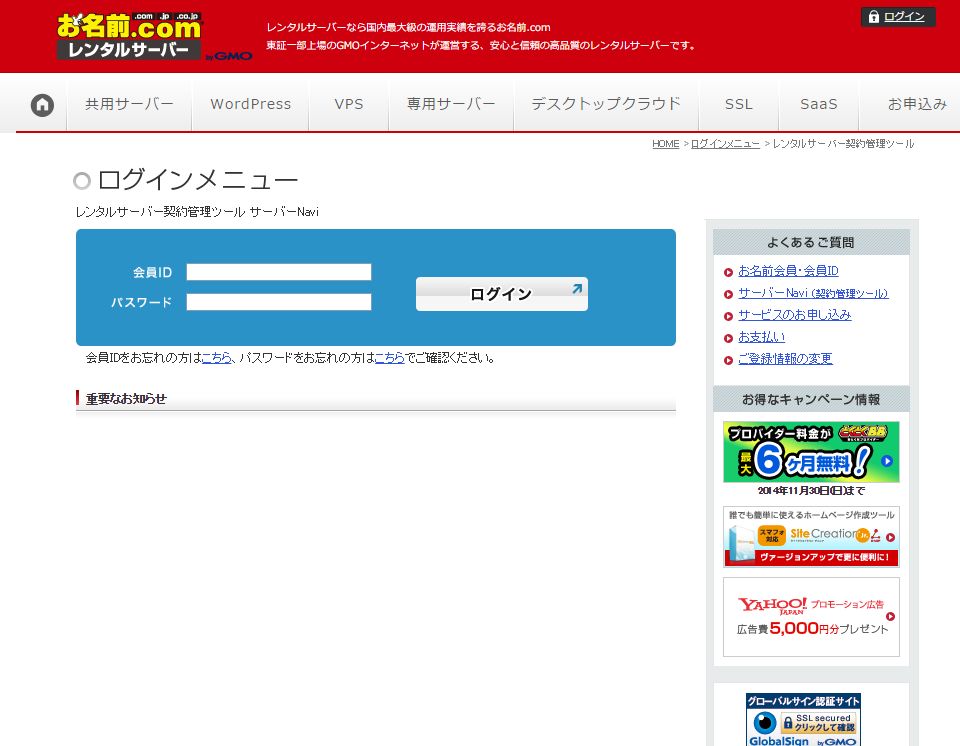The width and height of the screenshot is (960, 746).
Task: Click the home icon in navigation bar
Action: click(42, 105)
